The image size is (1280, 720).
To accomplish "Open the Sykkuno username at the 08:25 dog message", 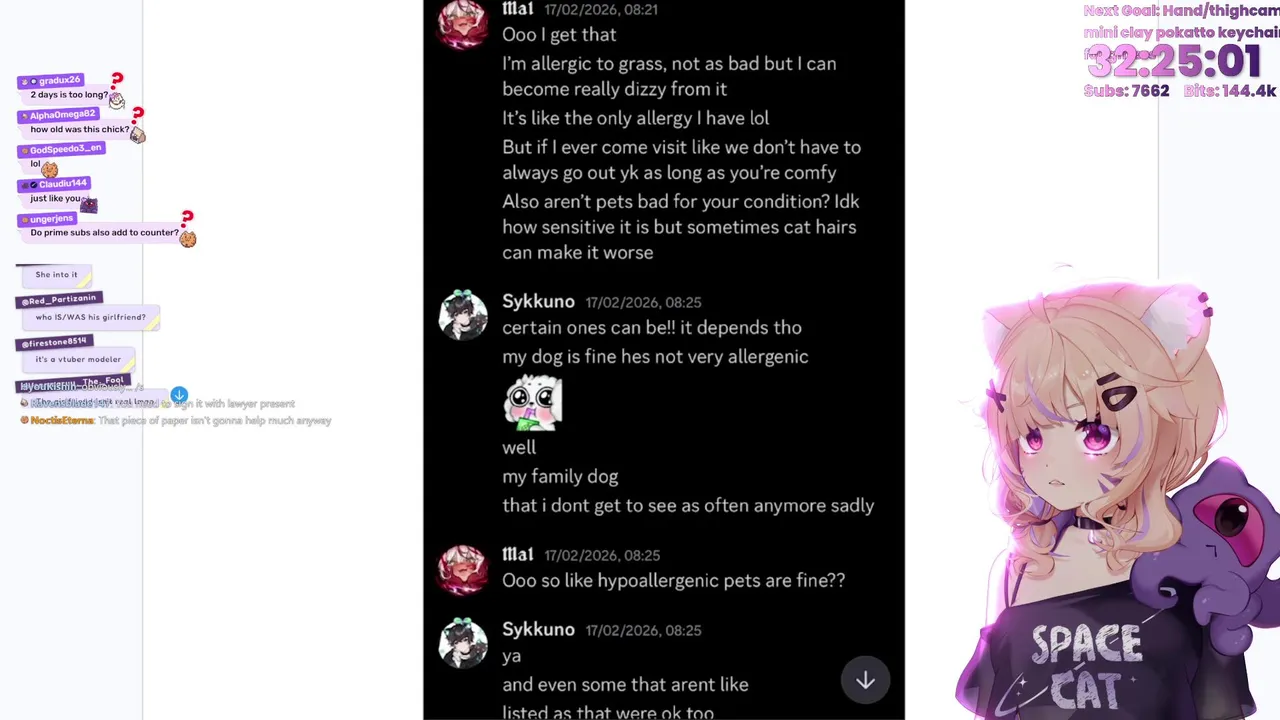I will 538,302.
